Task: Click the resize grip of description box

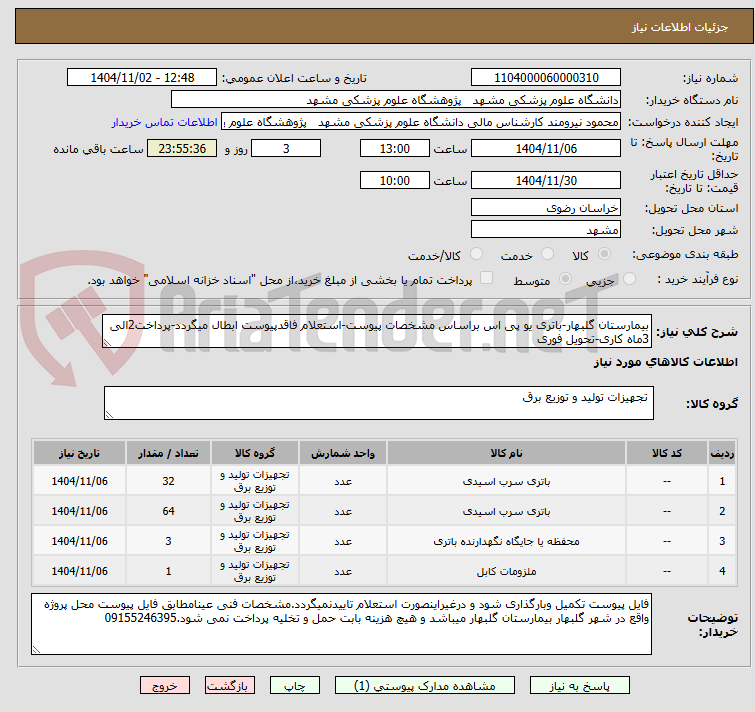Action: 107,343
